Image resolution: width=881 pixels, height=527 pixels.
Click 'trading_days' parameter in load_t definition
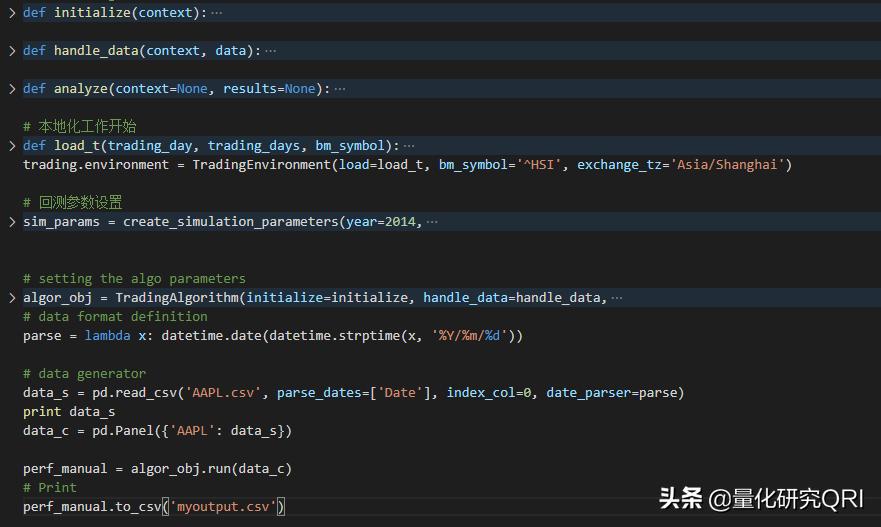tap(253, 146)
